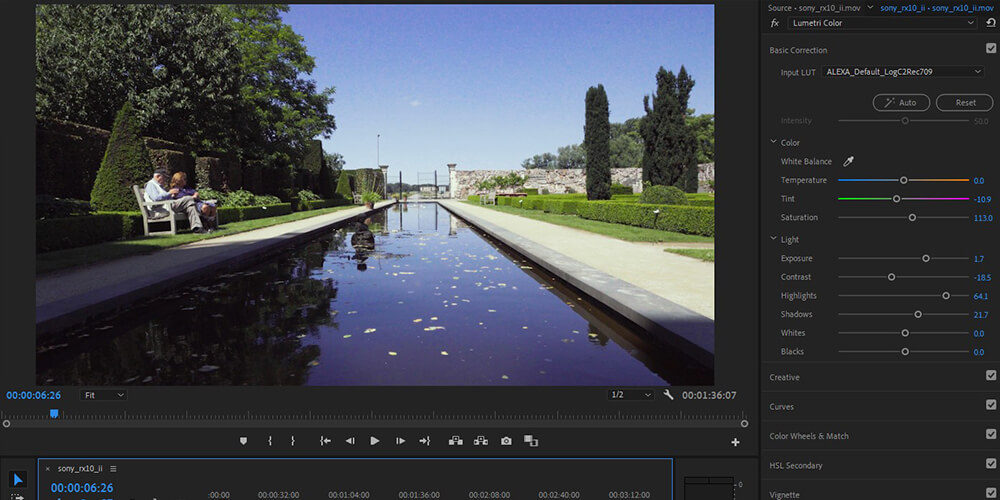Go to Out point
1000x500 pixels.
pos(425,441)
